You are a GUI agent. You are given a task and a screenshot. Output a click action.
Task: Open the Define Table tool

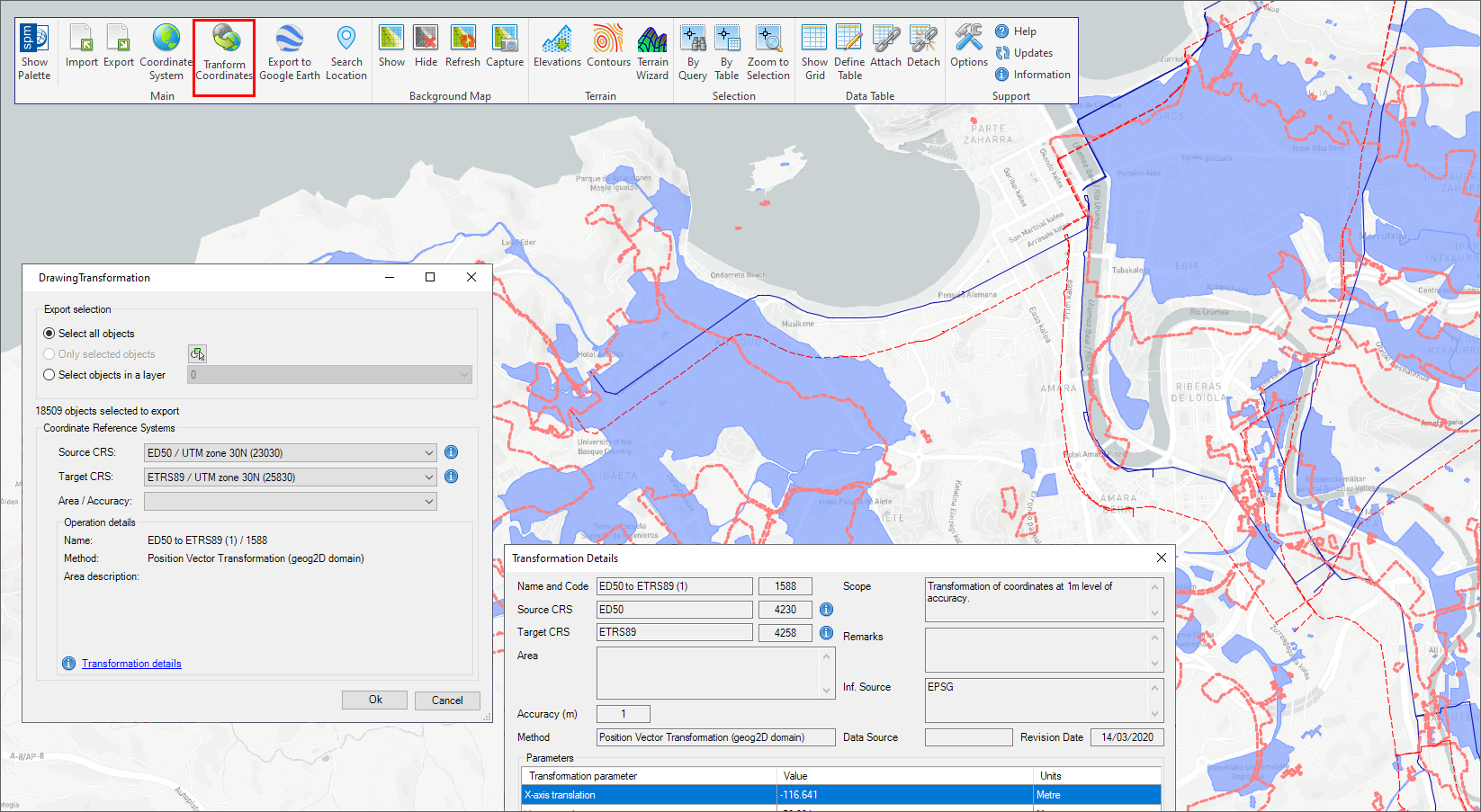(x=849, y=52)
